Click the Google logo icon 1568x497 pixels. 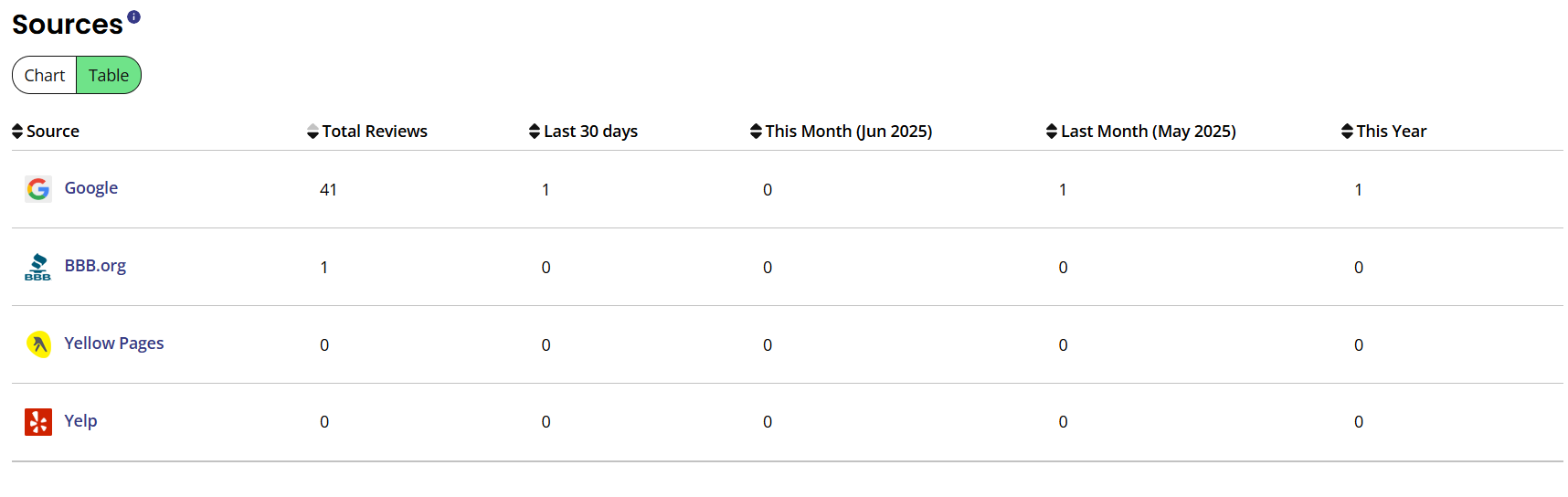38,189
